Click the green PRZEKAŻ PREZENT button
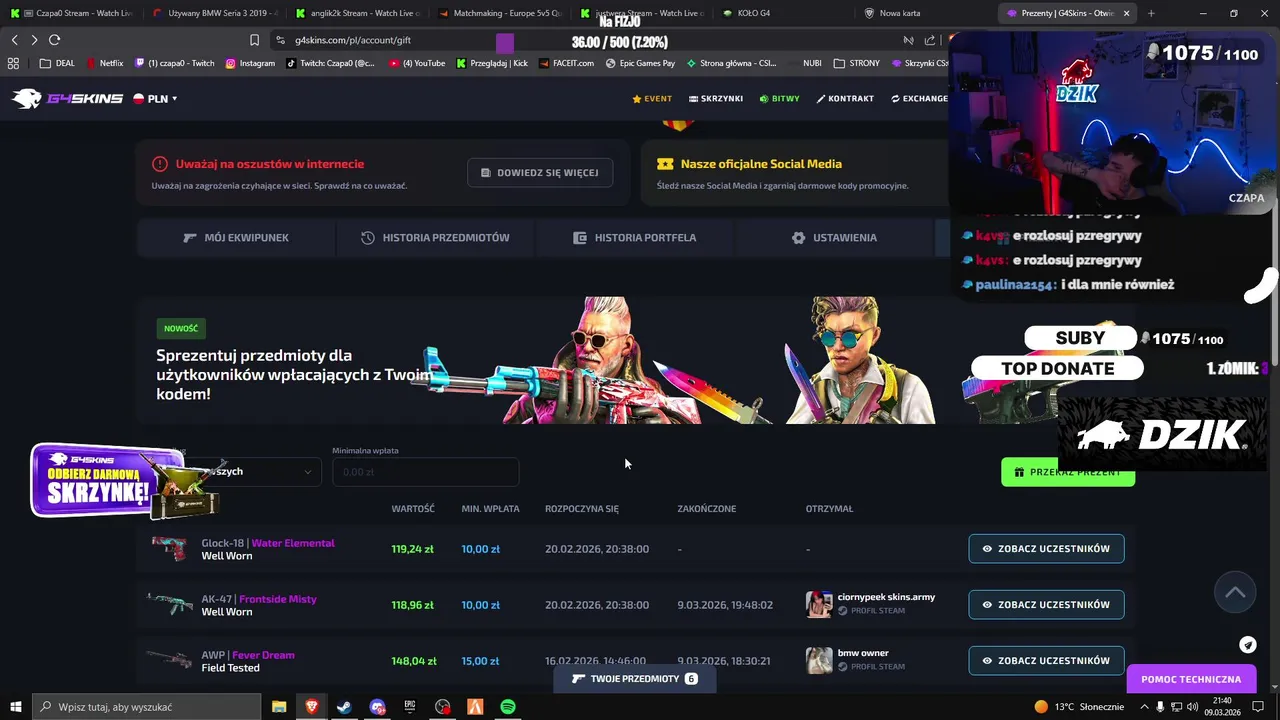Viewport: 1280px width, 720px height. pyautogui.click(x=1068, y=472)
